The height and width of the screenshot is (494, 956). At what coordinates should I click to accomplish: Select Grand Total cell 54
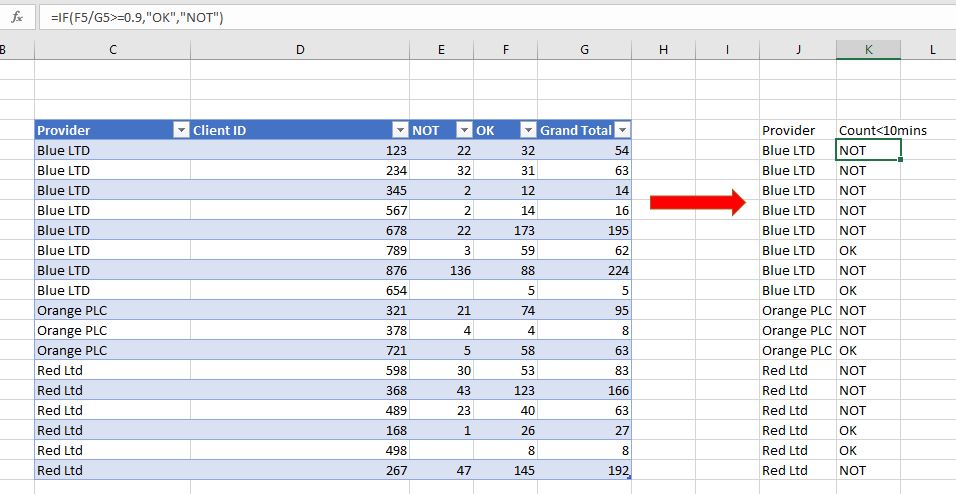tap(585, 150)
